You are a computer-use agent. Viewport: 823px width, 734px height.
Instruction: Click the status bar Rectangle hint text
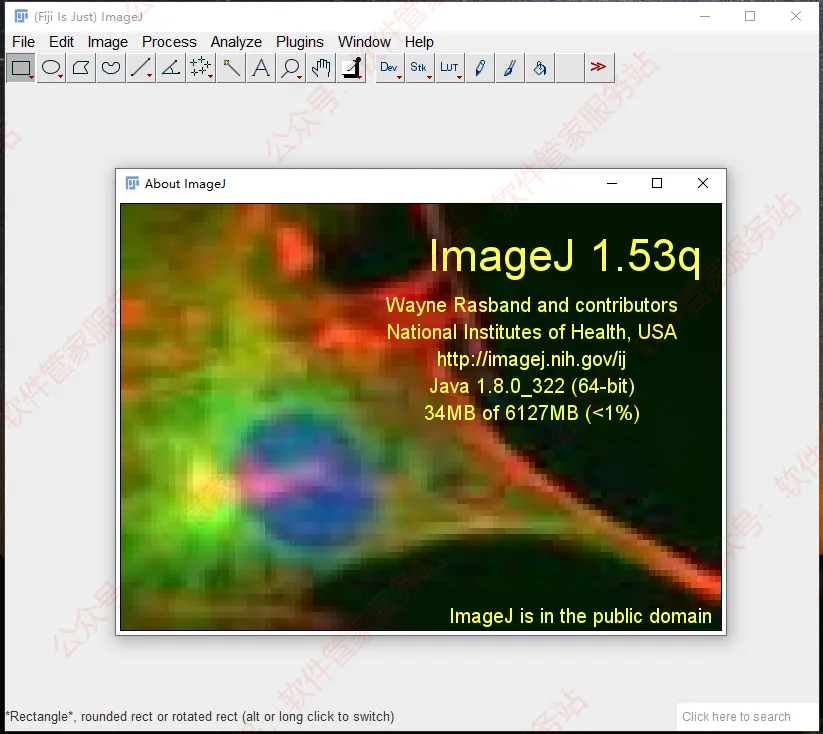pos(200,717)
